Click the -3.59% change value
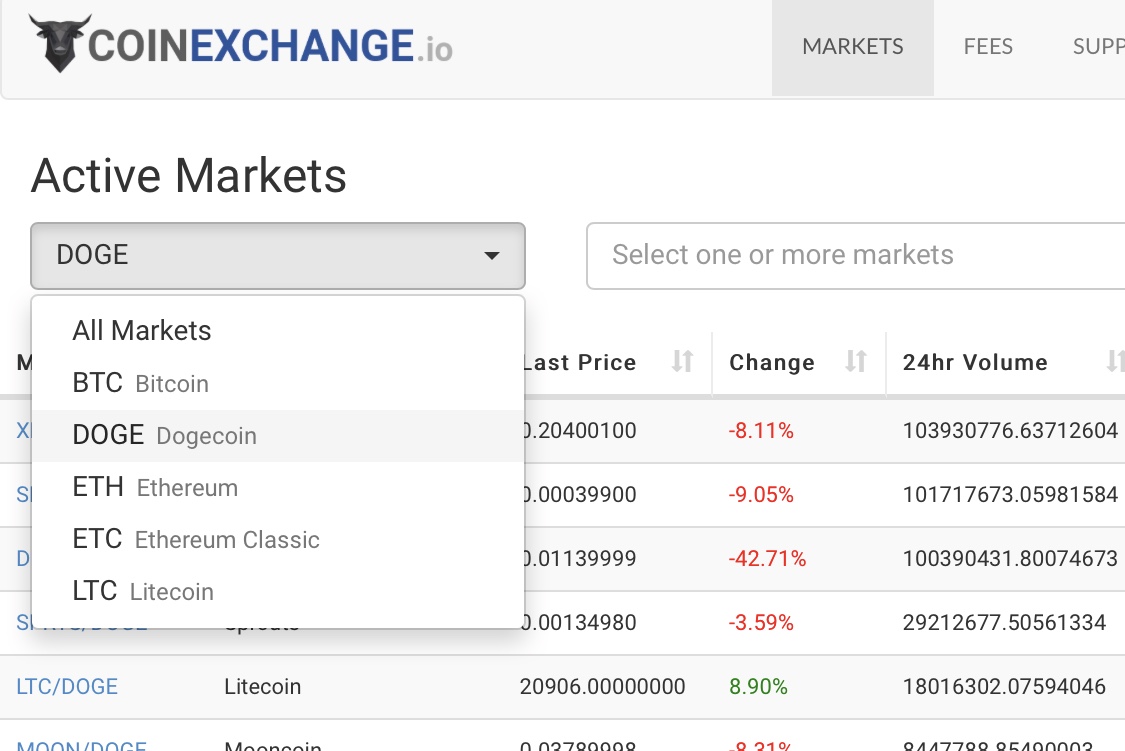Screen dimensions: 1125x751 pos(761,622)
